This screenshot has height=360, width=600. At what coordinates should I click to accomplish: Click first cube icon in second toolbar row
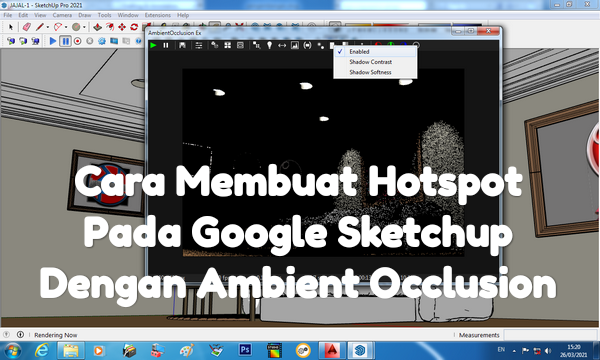pyautogui.click(x=11, y=41)
